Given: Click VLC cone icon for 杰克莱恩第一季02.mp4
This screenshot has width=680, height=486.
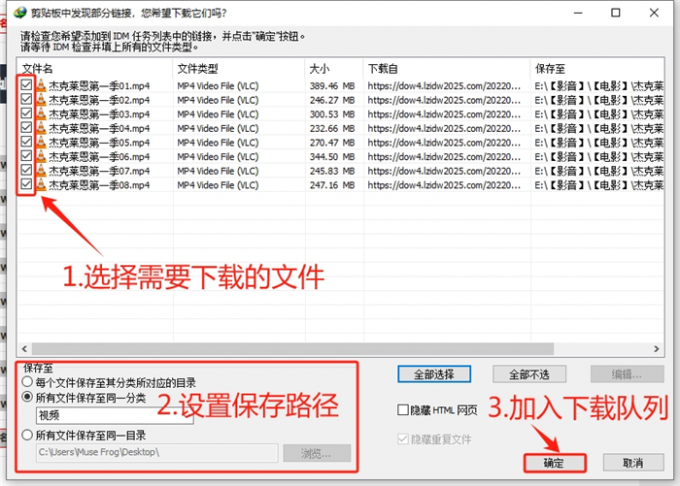Looking at the screenshot, I should tap(41, 100).
